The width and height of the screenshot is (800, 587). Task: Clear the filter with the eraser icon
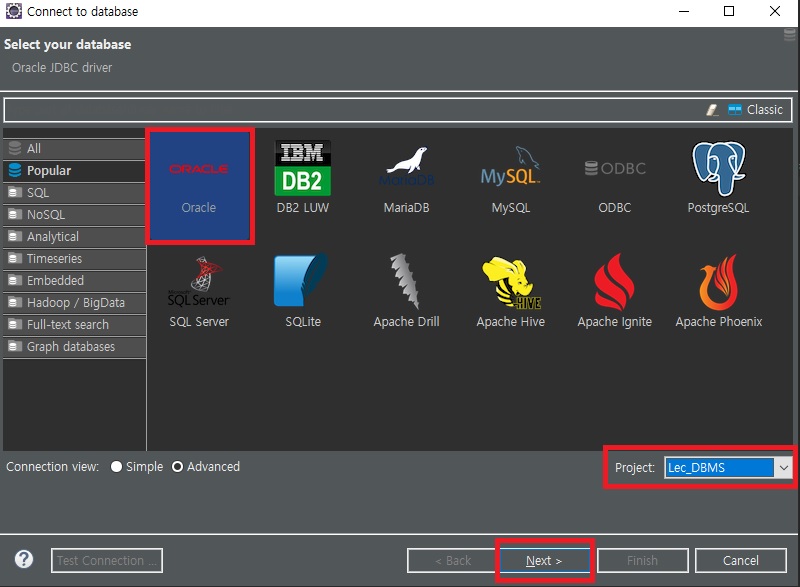[x=712, y=110]
